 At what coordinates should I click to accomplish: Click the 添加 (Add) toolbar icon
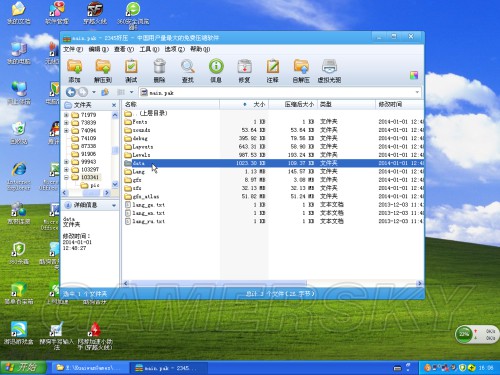[74, 66]
